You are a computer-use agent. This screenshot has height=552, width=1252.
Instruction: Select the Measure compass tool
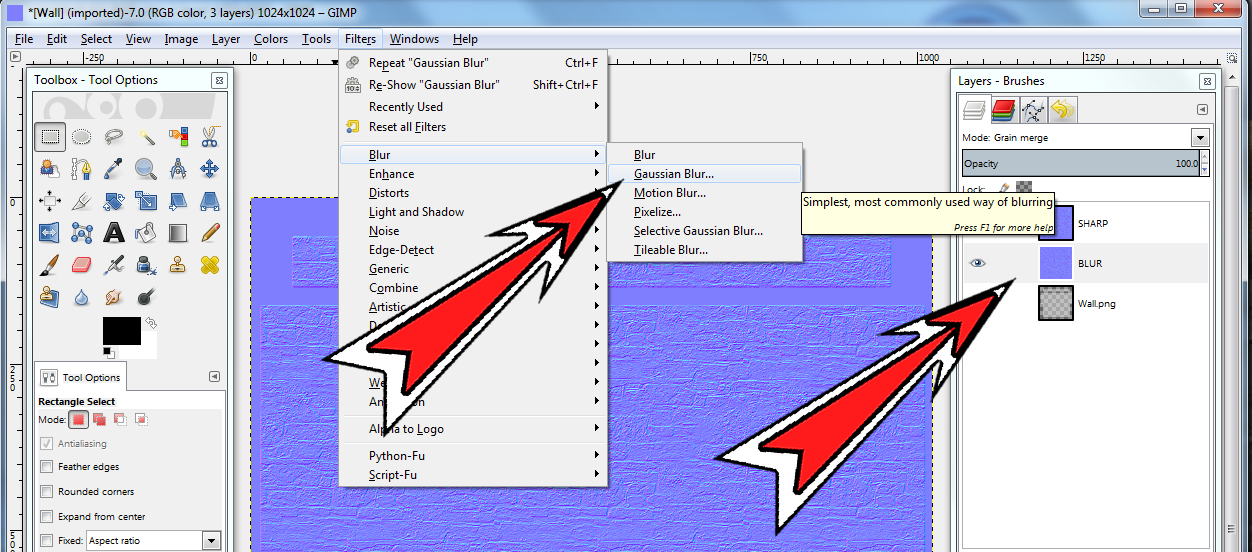pos(178,169)
